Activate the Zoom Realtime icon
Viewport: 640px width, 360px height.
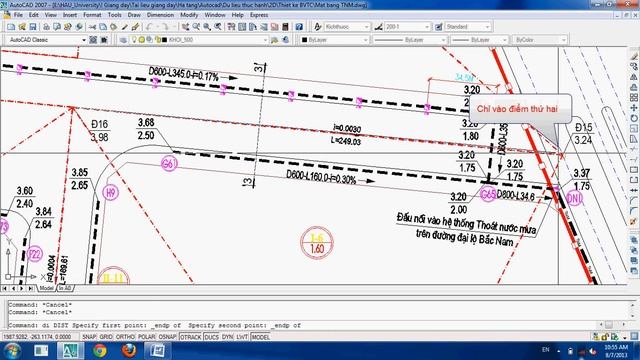click(196, 27)
